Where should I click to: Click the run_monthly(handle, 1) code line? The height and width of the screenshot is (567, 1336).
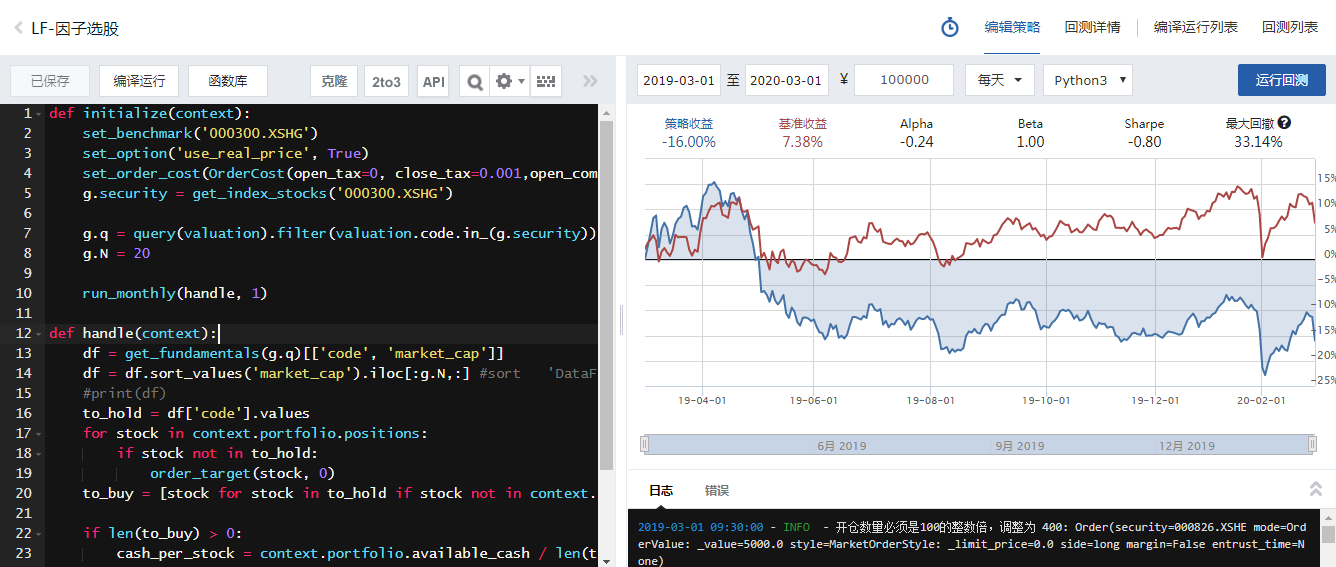point(175,293)
